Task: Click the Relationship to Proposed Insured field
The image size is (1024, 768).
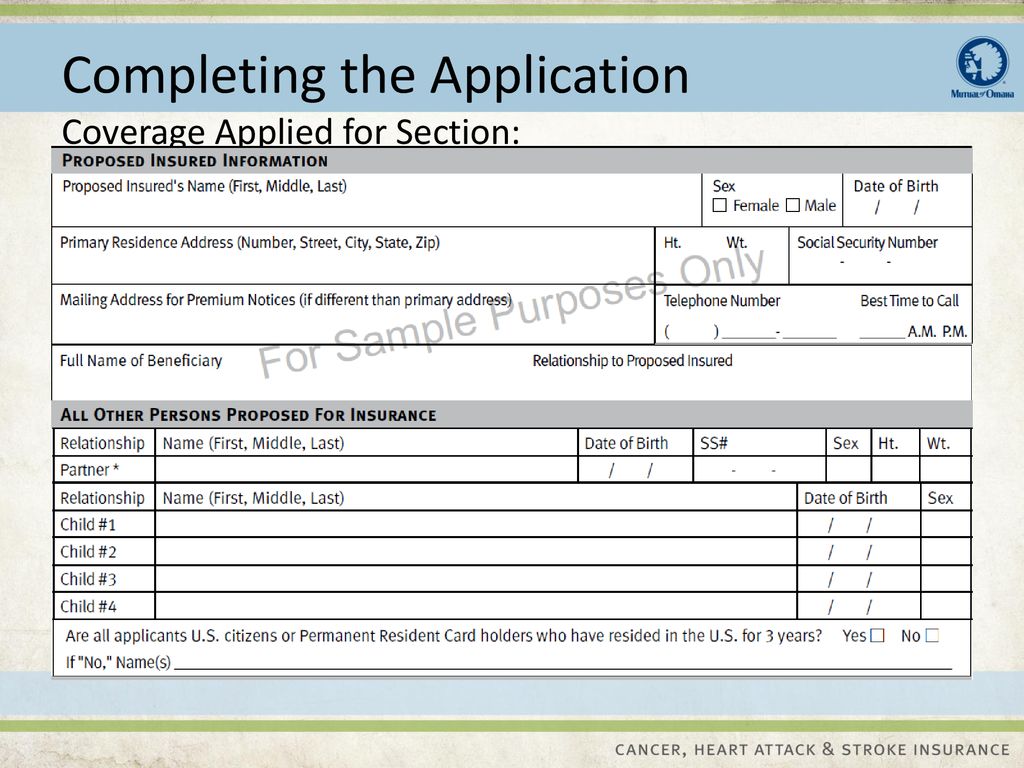Action: (751, 373)
